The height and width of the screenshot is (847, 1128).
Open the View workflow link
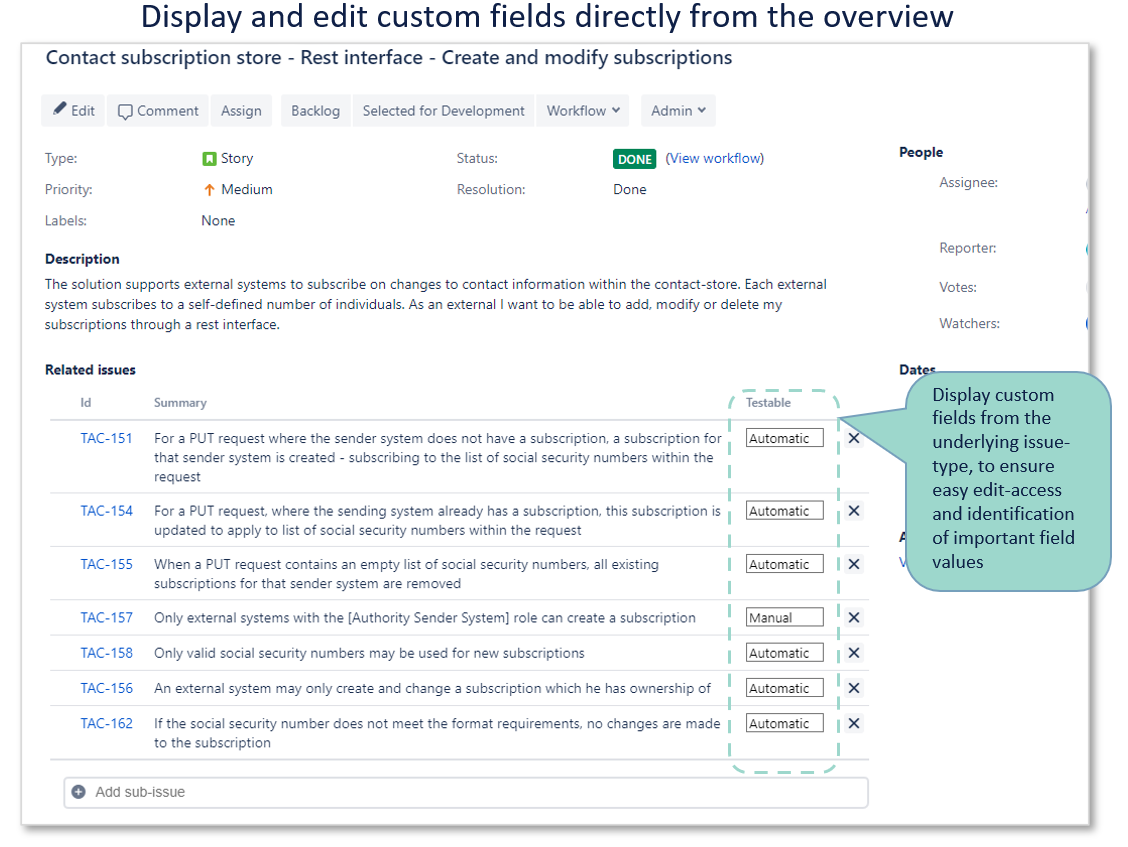pos(715,158)
